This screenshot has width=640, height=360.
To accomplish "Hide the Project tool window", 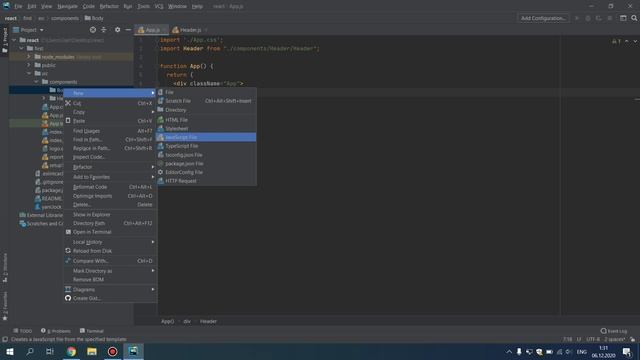I will (x=128, y=30).
